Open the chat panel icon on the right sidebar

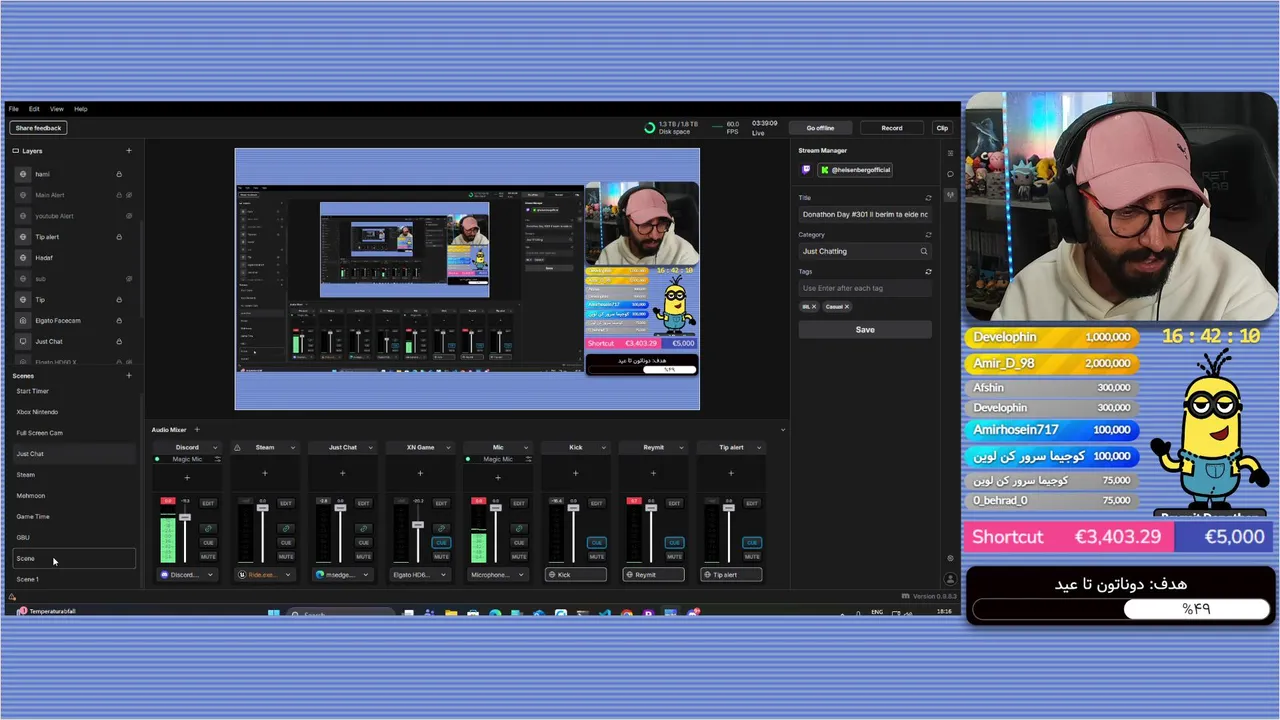950,174
